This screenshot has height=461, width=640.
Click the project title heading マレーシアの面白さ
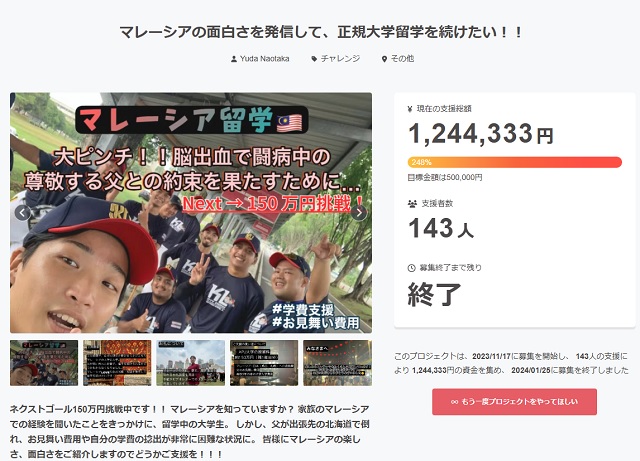pyautogui.click(x=320, y=32)
